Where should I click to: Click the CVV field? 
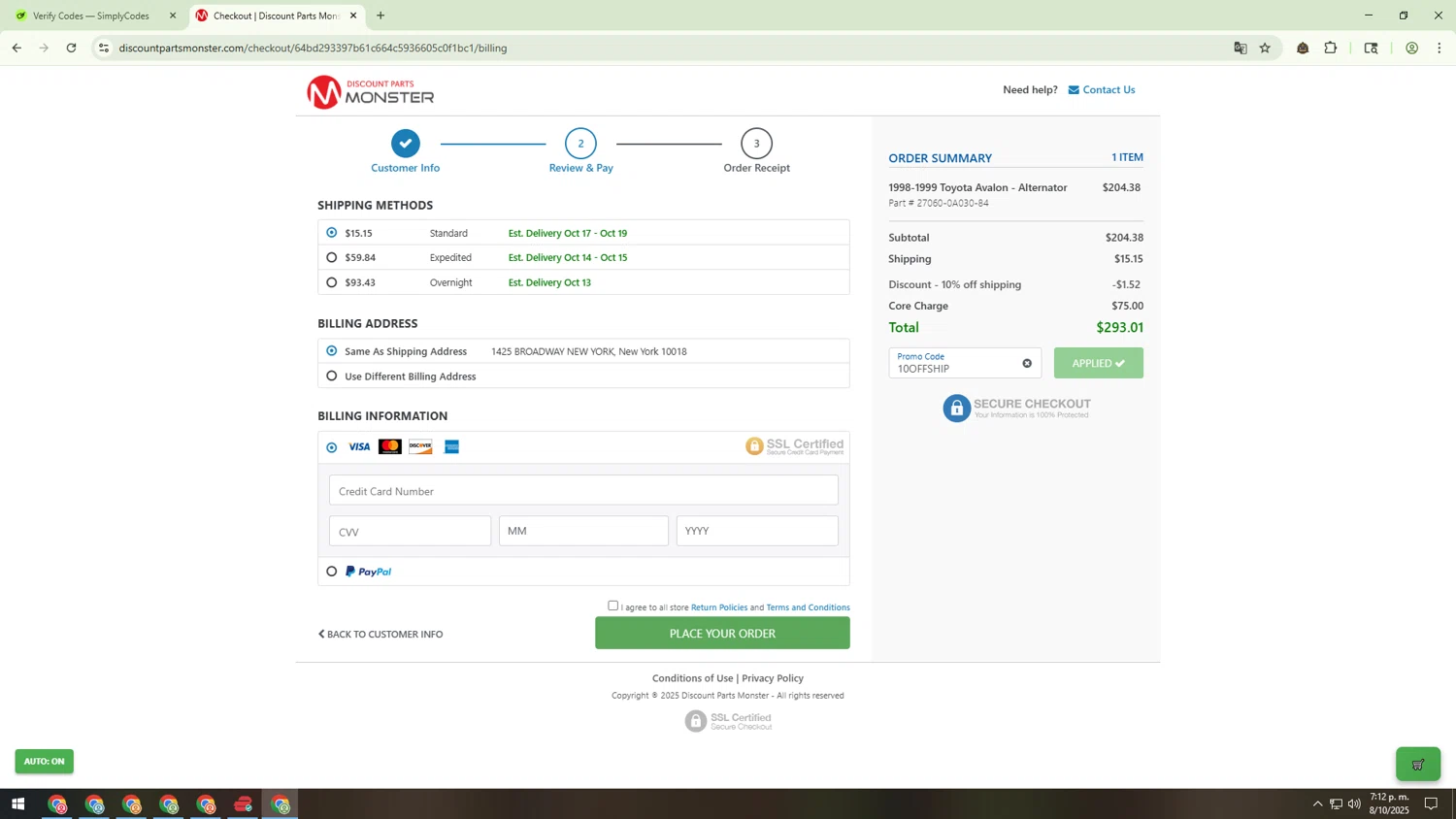(x=410, y=531)
